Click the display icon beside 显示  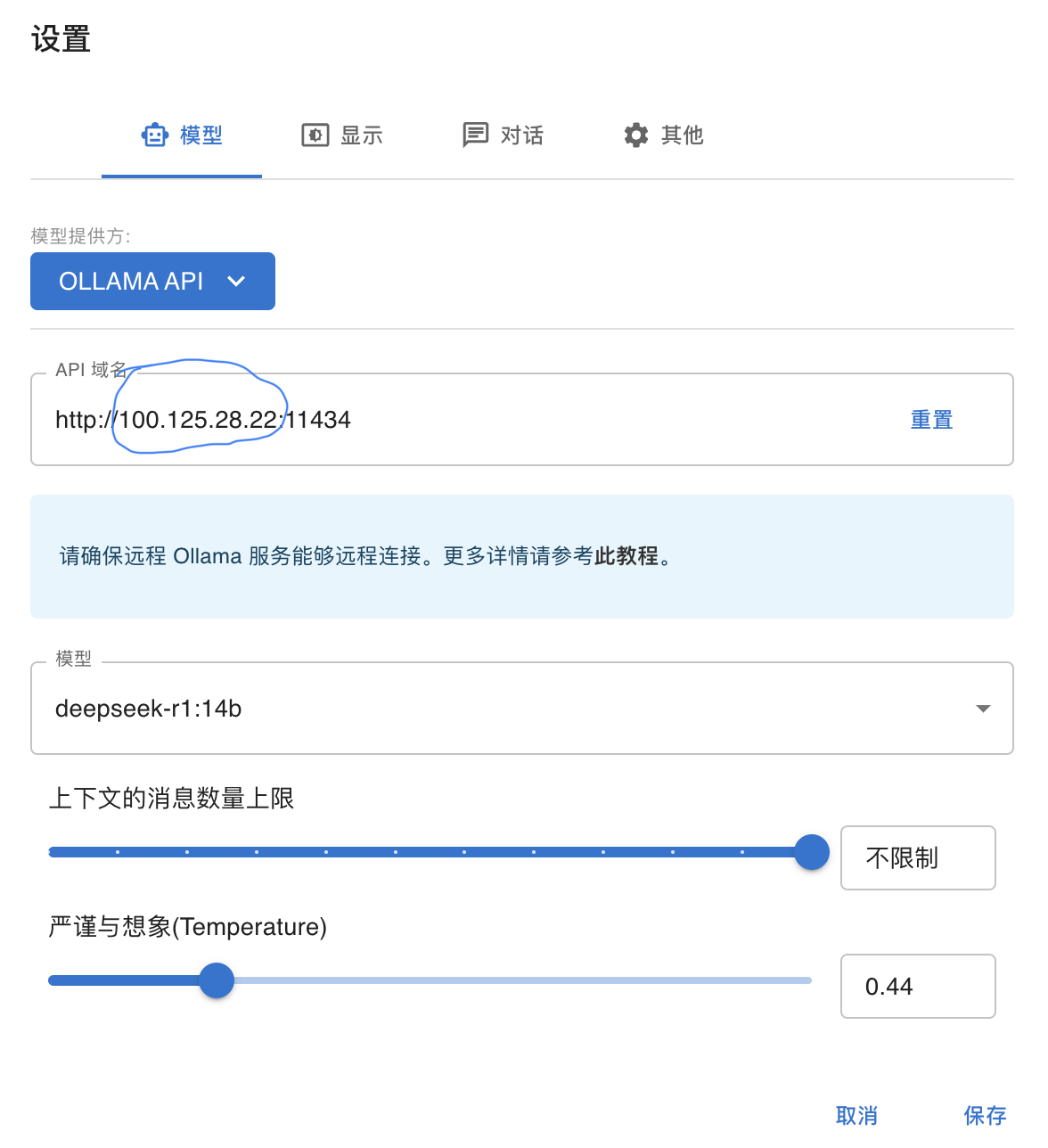(x=315, y=135)
